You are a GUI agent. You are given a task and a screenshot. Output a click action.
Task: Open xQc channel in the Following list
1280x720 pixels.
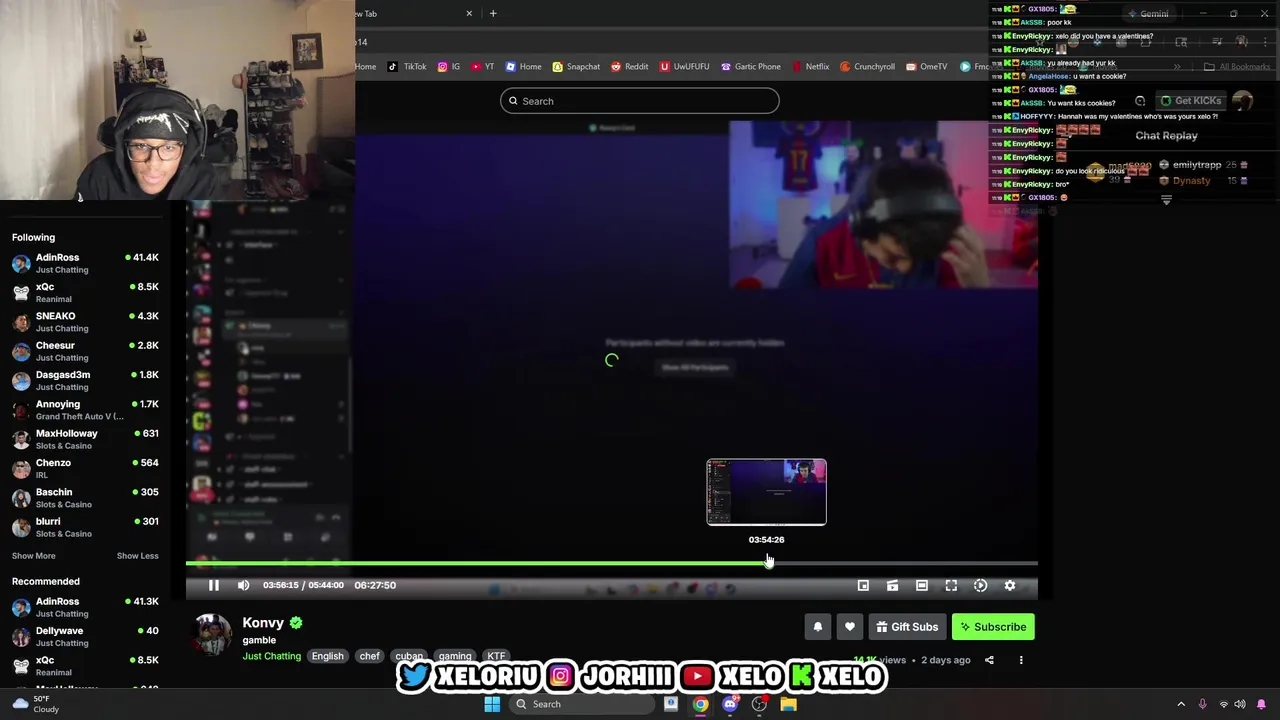click(85, 292)
